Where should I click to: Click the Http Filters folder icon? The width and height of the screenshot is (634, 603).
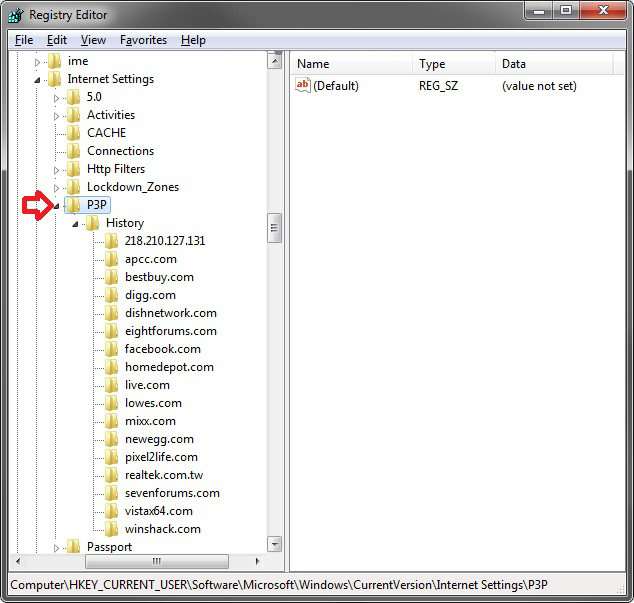pos(74,169)
